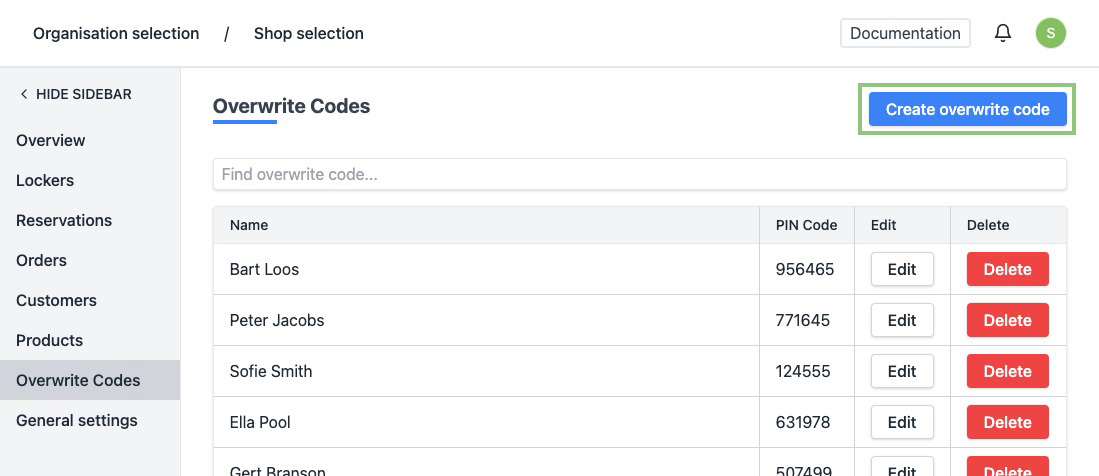This screenshot has width=1099, height=476.
Task: Open Products from the sidebar
Action: click(49, 340)
